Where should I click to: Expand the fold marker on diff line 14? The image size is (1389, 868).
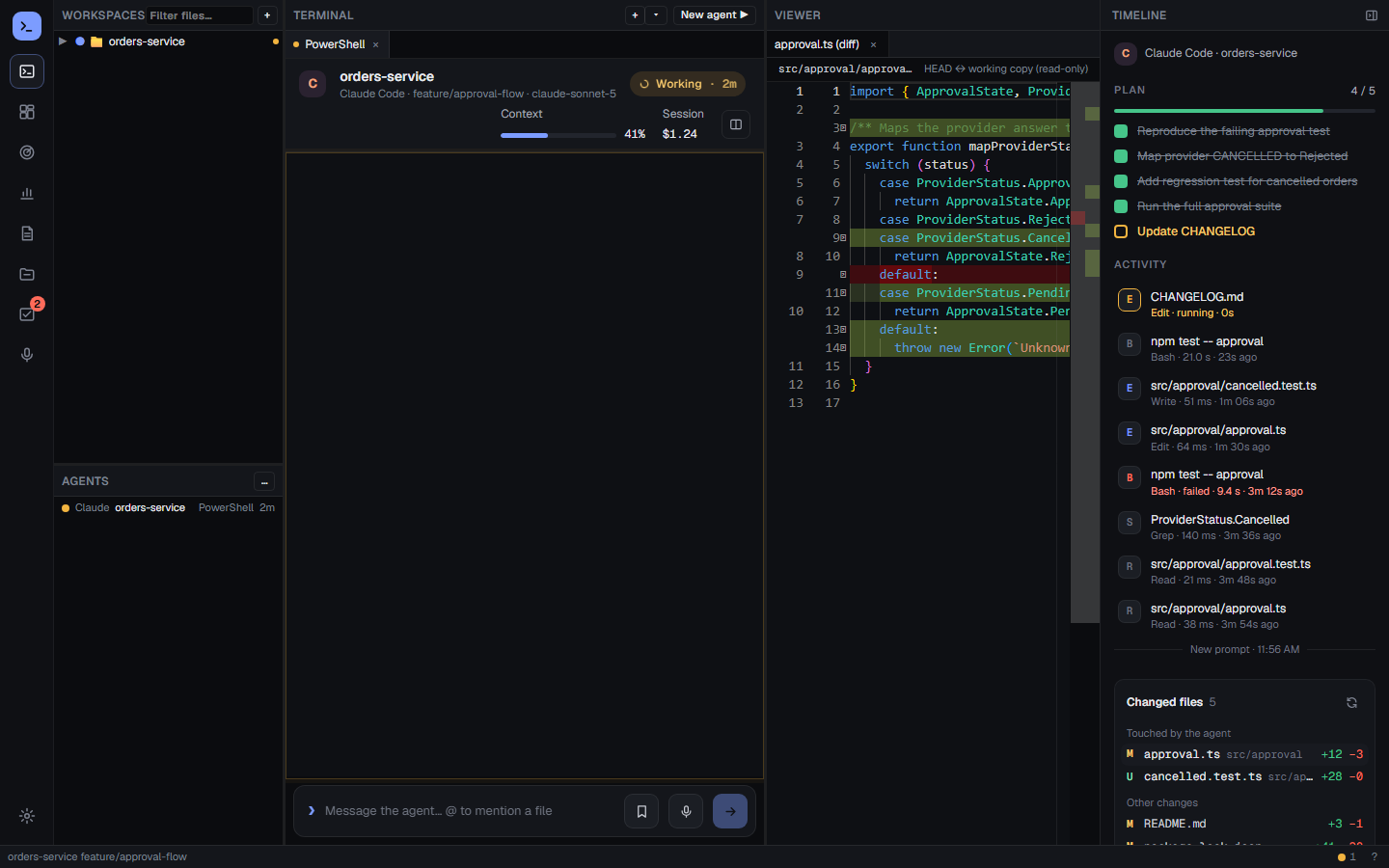pyautogui.click(x=843, y=348)
